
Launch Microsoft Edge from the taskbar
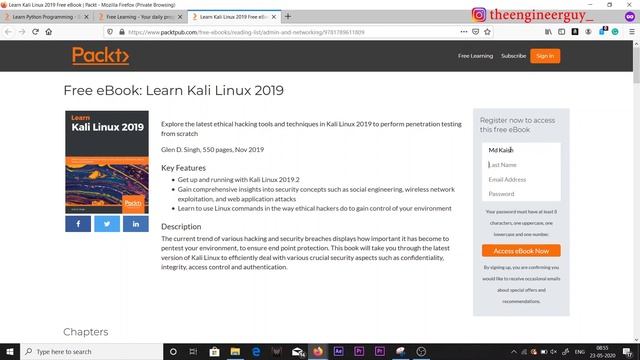point(256,351)
